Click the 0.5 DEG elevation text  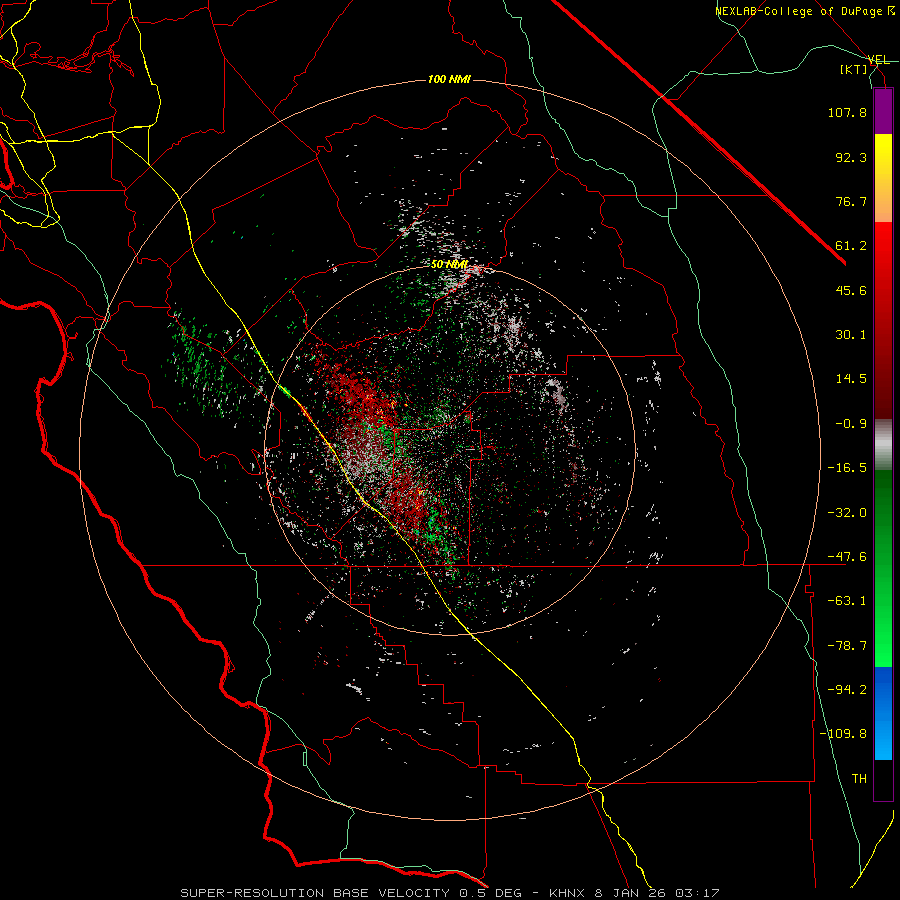(x=490, y=893)
